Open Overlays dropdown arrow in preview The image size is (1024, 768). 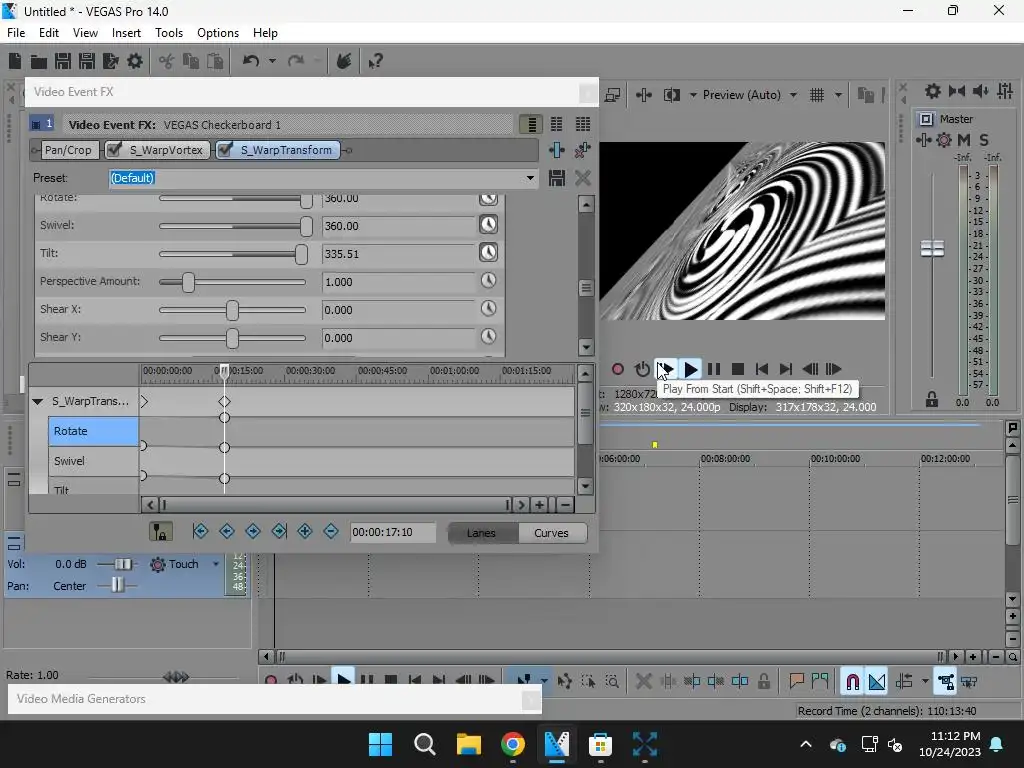838,95
